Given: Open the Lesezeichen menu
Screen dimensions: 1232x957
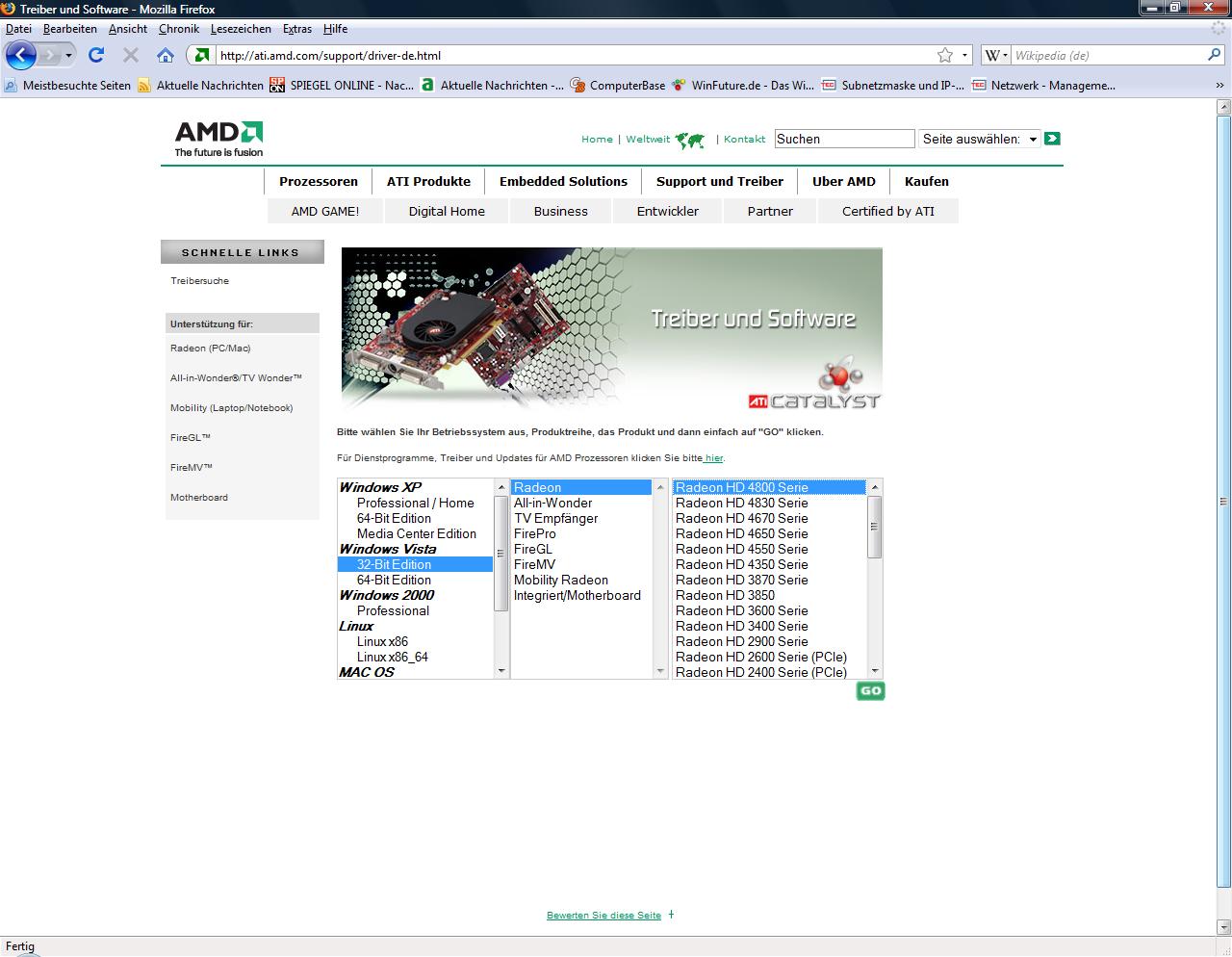Looking at the screenshot, I should tap(241, 29).
